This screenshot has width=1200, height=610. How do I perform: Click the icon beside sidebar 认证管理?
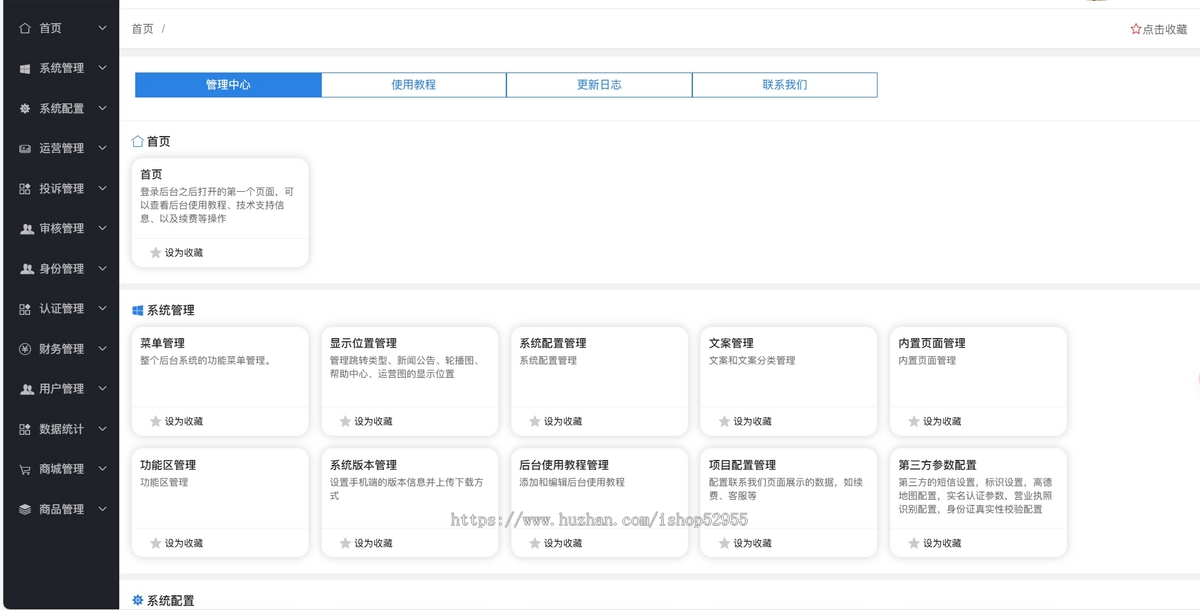25,309
